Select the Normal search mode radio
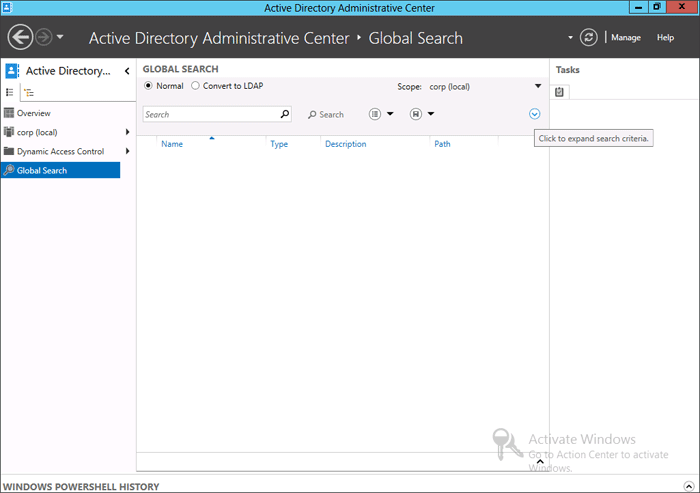700x493 pixels. click(x=148, y=86)
